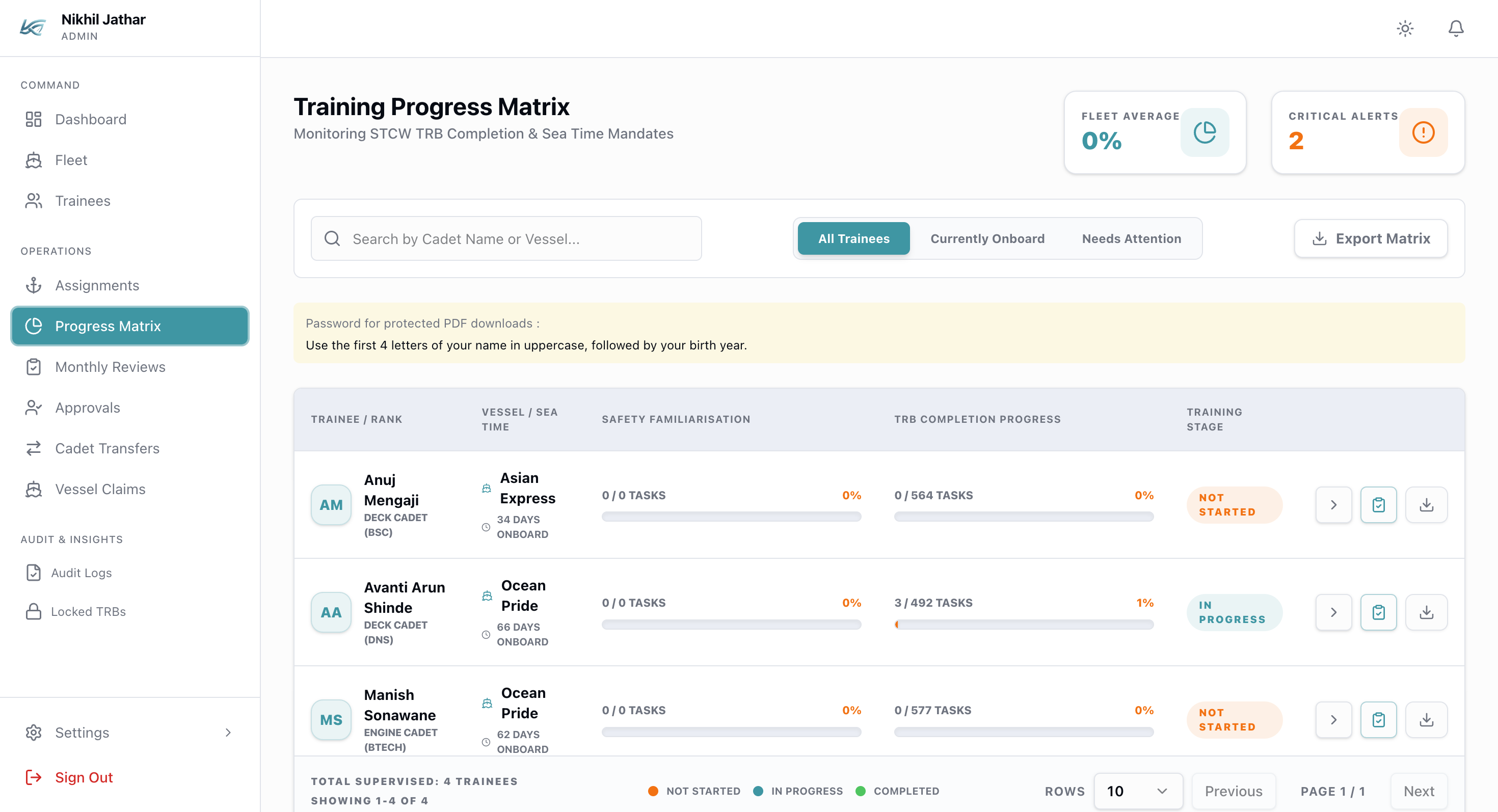Click the AM avatar for Anuj Mengaji
The image size is (1498, 812).
pyautogui.click(x=331, y=504)
